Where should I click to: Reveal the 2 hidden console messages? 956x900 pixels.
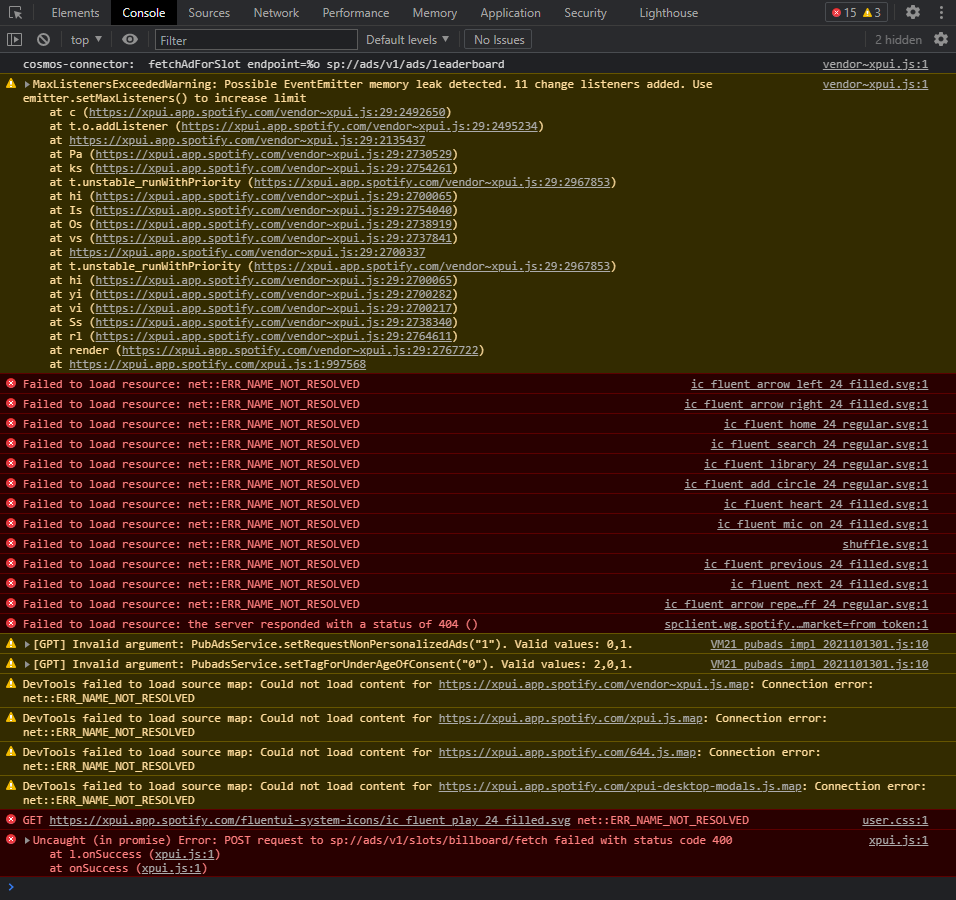[898, 38]
